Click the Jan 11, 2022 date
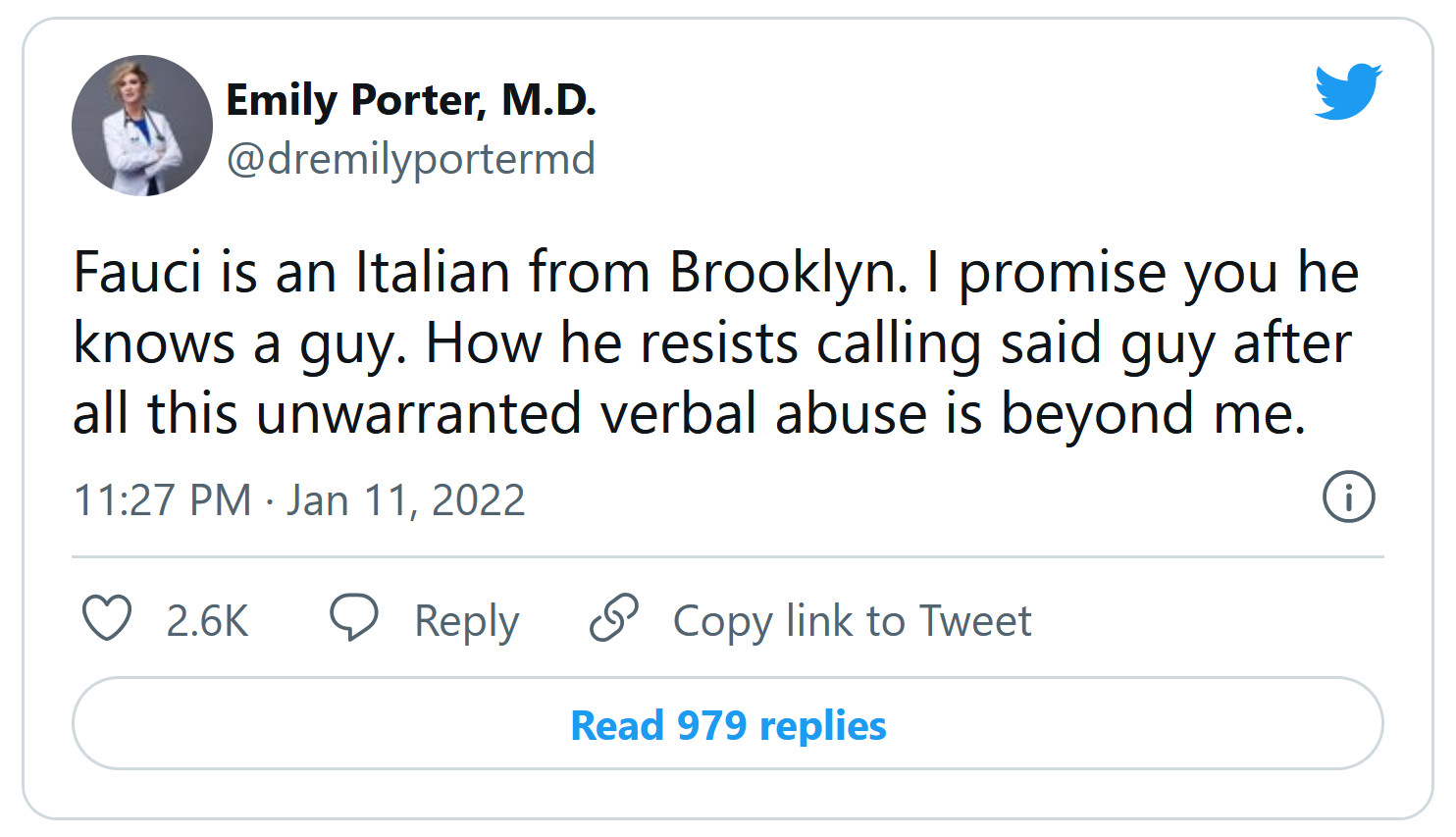Image resolution: width=1456 pixels, height=837 pixels. [x=406, y=500]
